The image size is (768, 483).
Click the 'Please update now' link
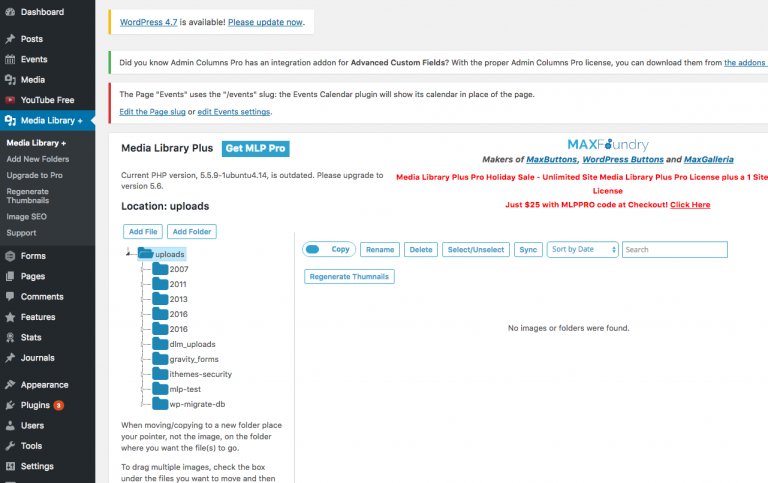(264, 21)
